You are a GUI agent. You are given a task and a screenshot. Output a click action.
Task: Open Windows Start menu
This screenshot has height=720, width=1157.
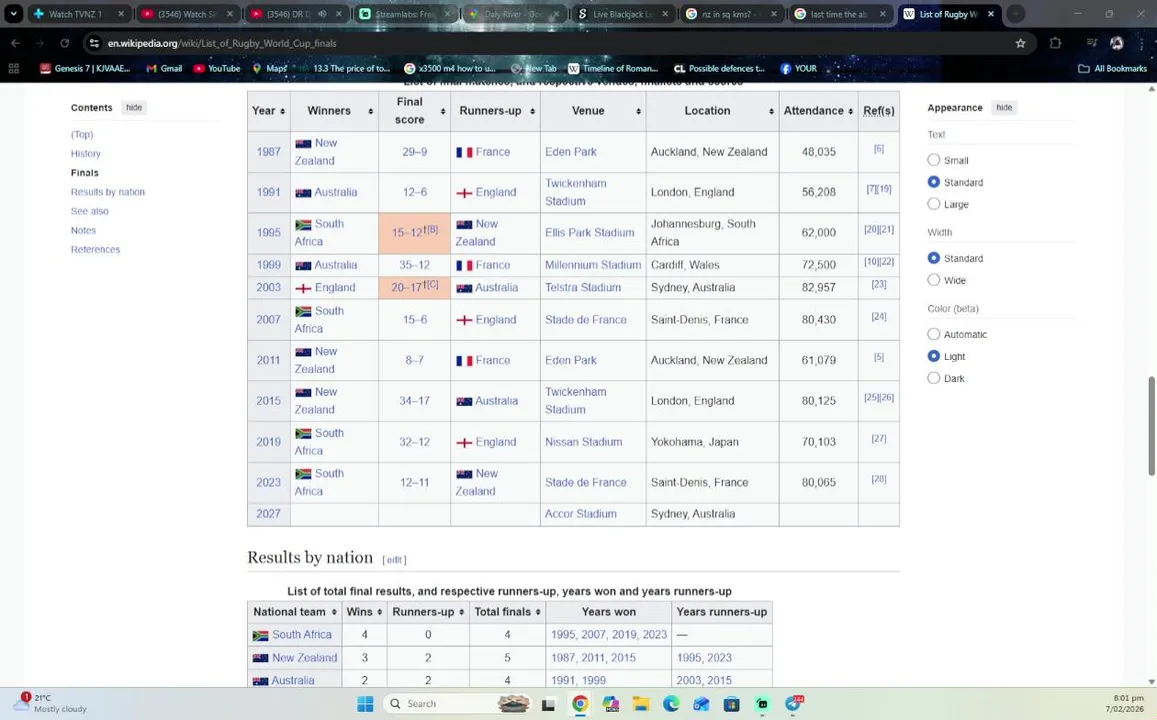[x=365, y=704]
